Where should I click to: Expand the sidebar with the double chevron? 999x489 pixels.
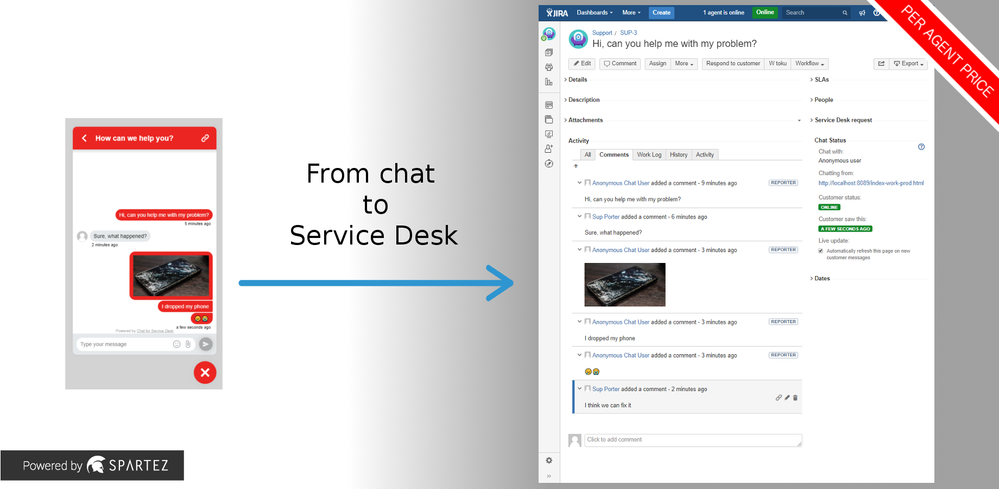click(549, 476)
